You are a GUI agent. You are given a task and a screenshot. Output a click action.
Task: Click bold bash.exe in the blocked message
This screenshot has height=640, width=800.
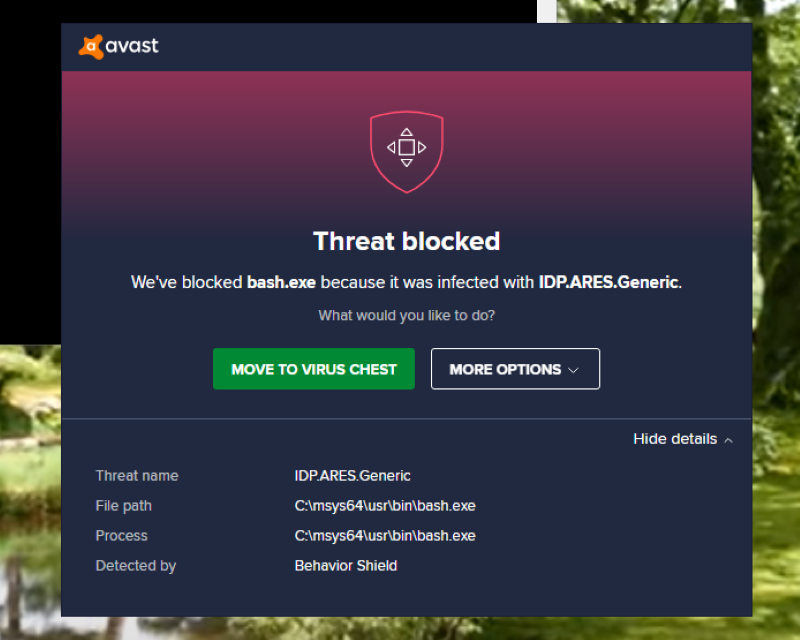281,283
